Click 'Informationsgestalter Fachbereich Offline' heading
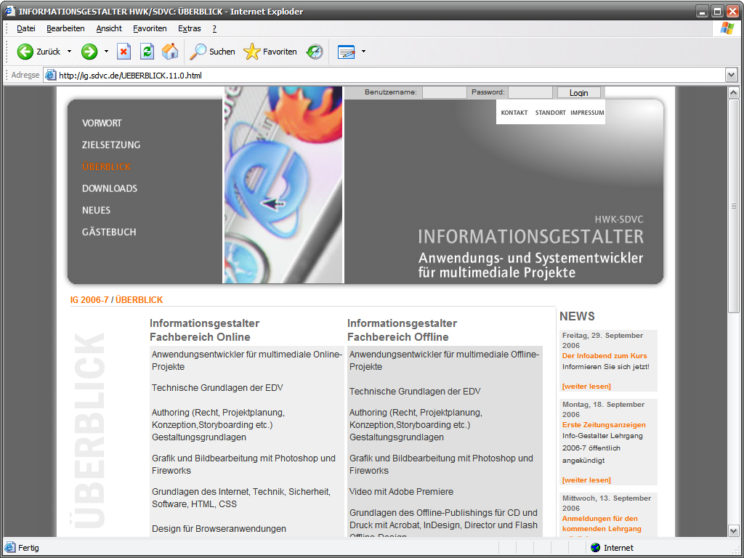 click(402, 330)
